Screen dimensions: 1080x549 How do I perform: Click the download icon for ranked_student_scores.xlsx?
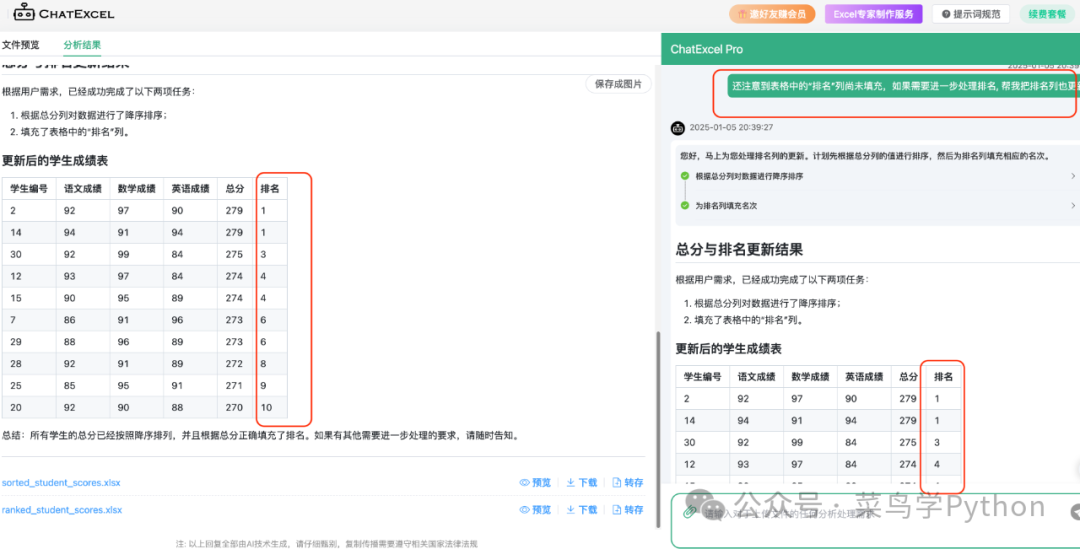(570, 510)
